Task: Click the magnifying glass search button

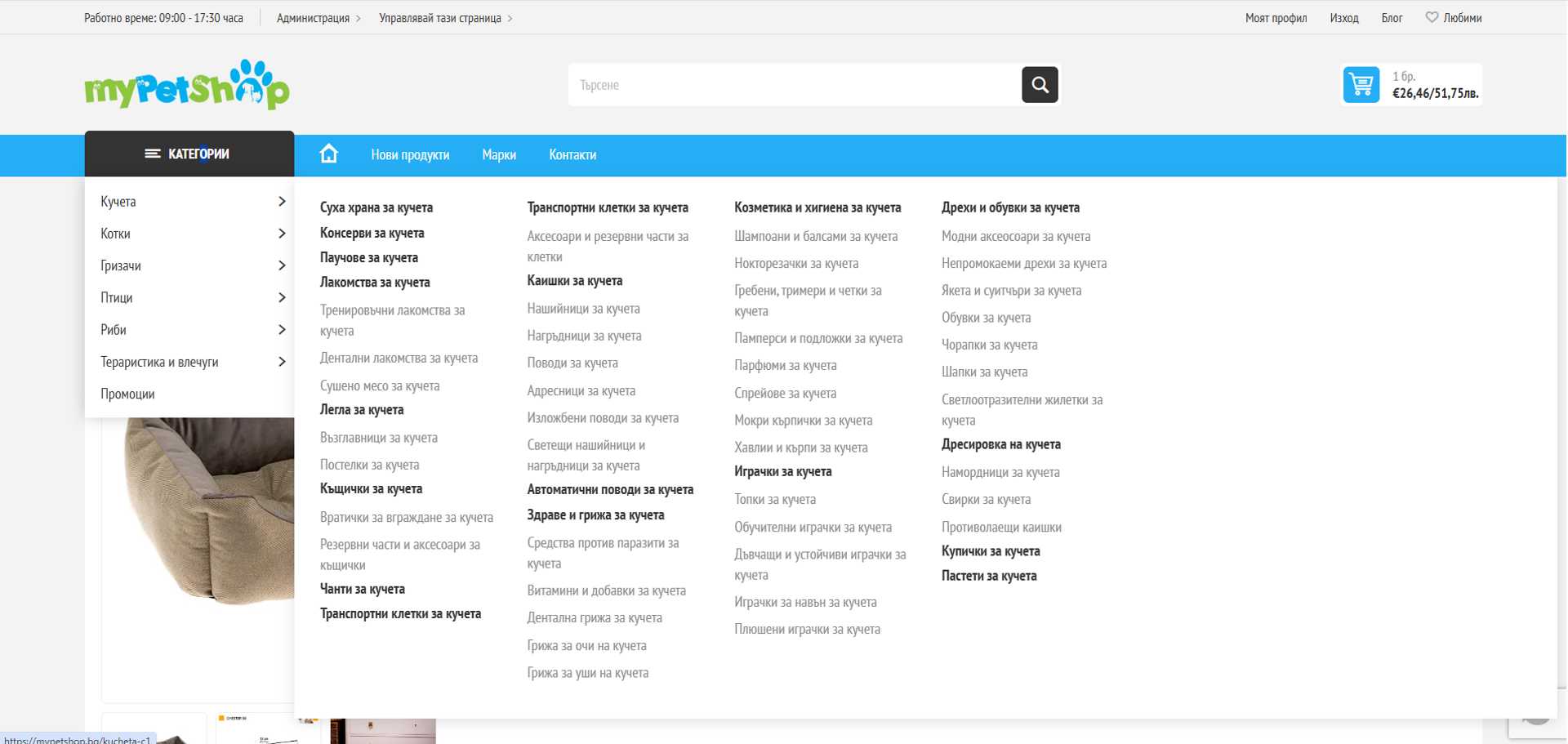Action: (1040, 85)
